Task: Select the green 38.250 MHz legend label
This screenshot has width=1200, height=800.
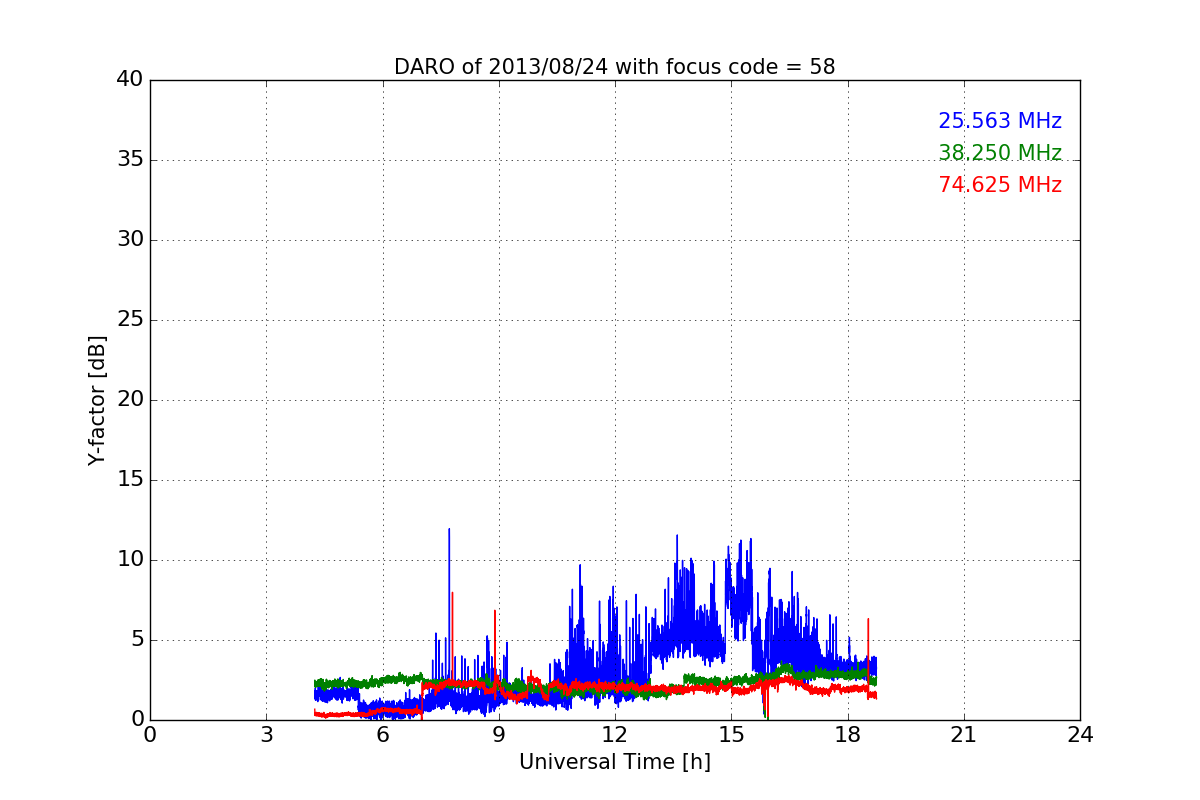Action: (x=1000, y=153)
